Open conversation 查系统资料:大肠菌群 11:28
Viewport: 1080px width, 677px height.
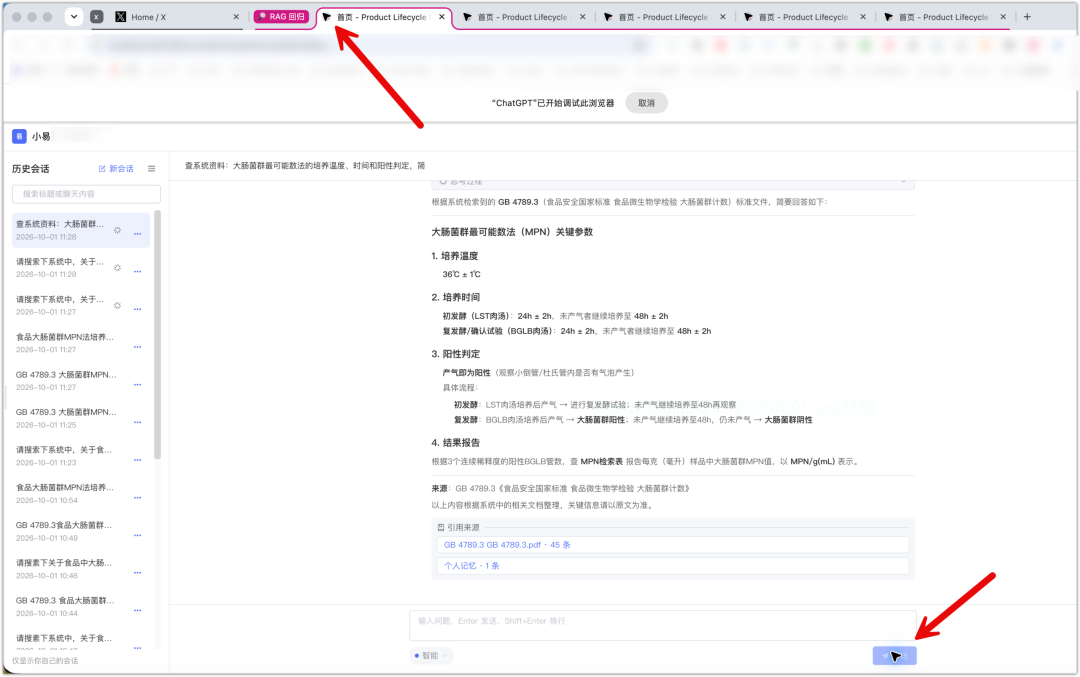(x=81, y=230)
